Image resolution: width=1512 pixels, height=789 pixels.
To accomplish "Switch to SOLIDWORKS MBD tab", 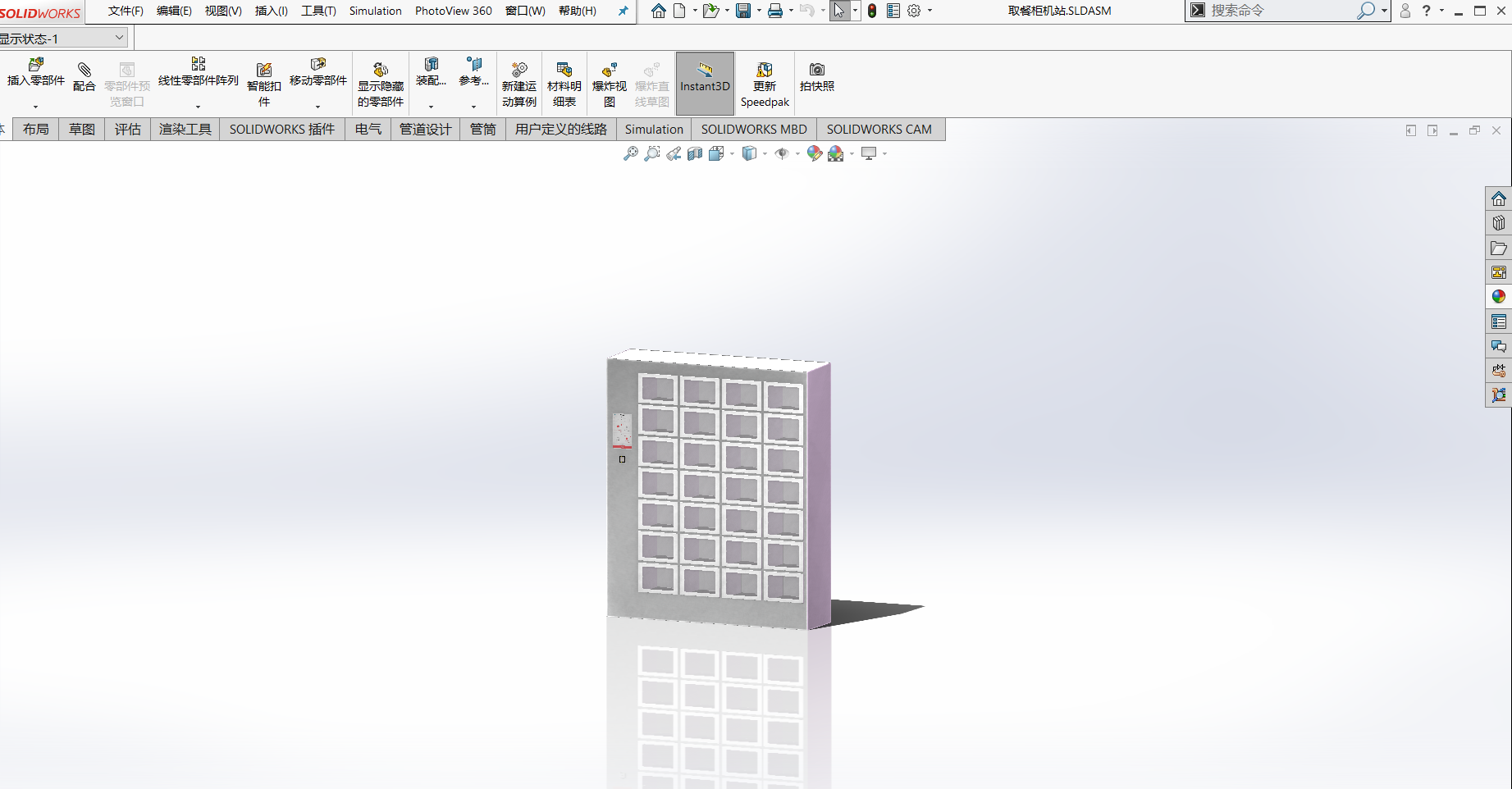I will pos(754,130).
